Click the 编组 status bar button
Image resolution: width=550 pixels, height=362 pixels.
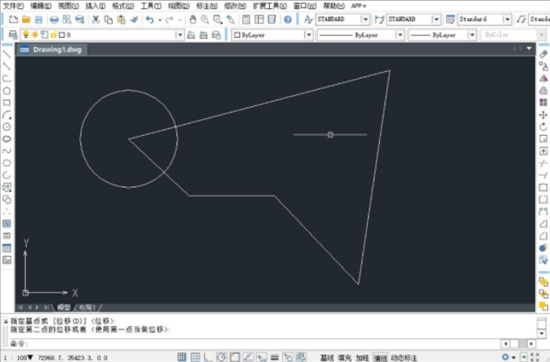pyautogui.click(x=380, y=357)
